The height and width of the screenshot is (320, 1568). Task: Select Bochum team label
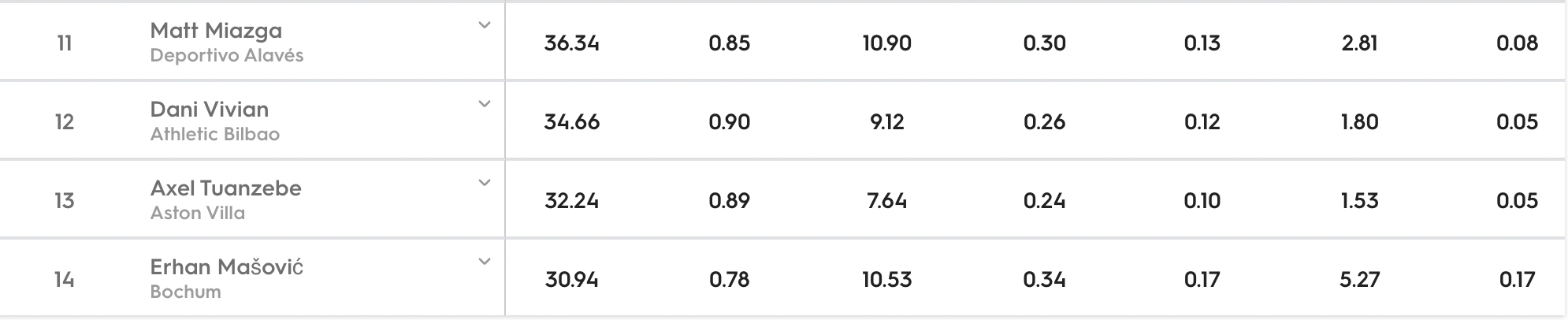186,292
